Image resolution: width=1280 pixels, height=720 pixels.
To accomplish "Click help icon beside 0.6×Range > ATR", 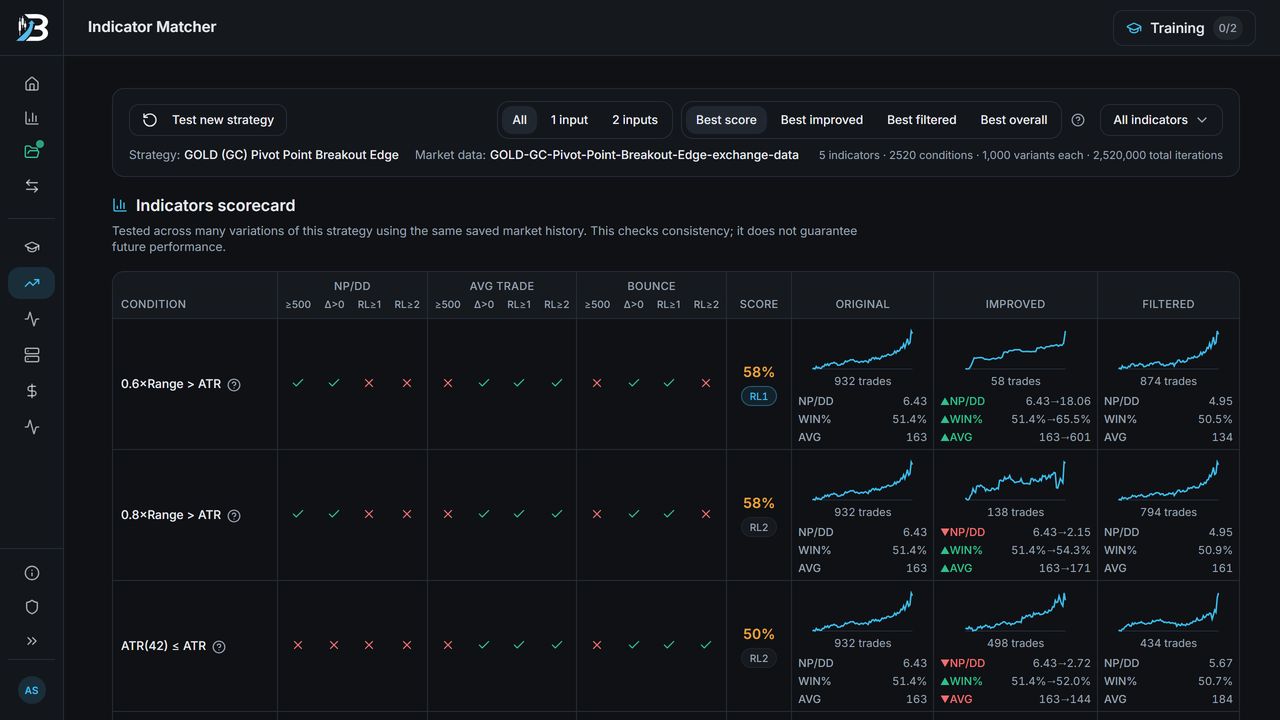I will [234, 385].
